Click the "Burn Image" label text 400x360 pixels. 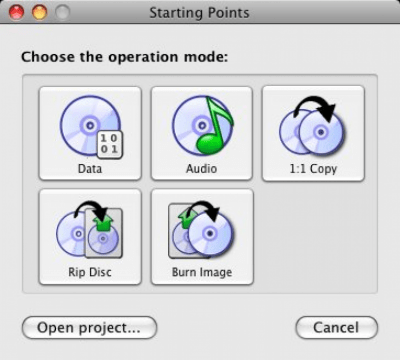coord(202,272)
